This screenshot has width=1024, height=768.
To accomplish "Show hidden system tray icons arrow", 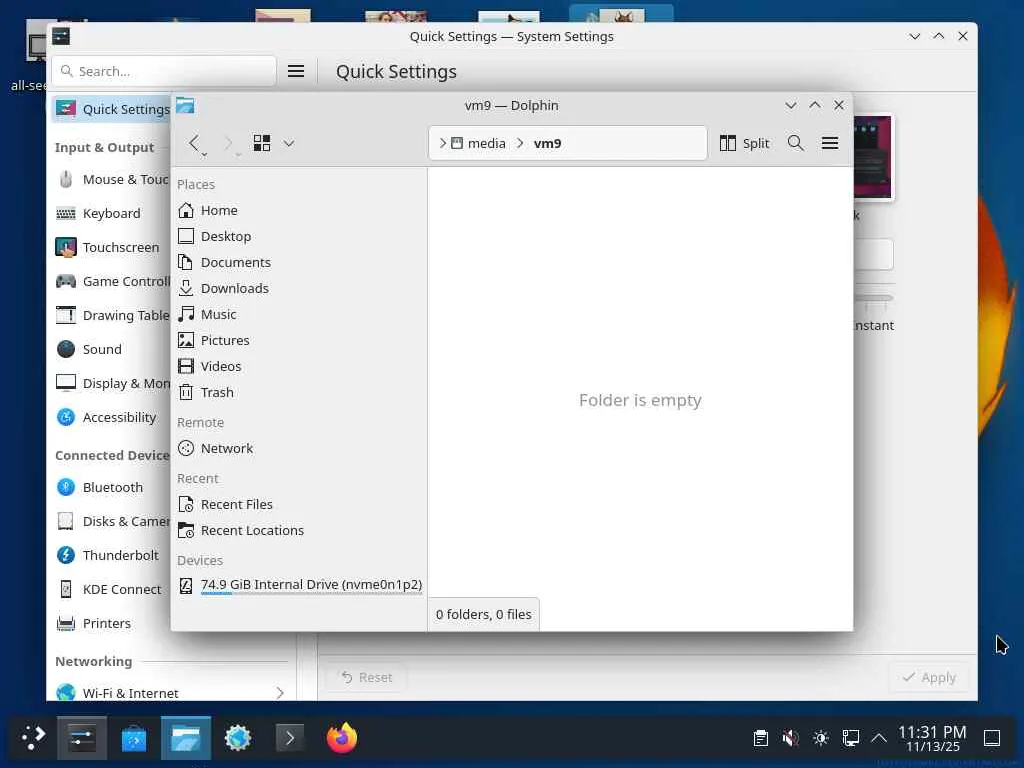I will tap(879, 738).
